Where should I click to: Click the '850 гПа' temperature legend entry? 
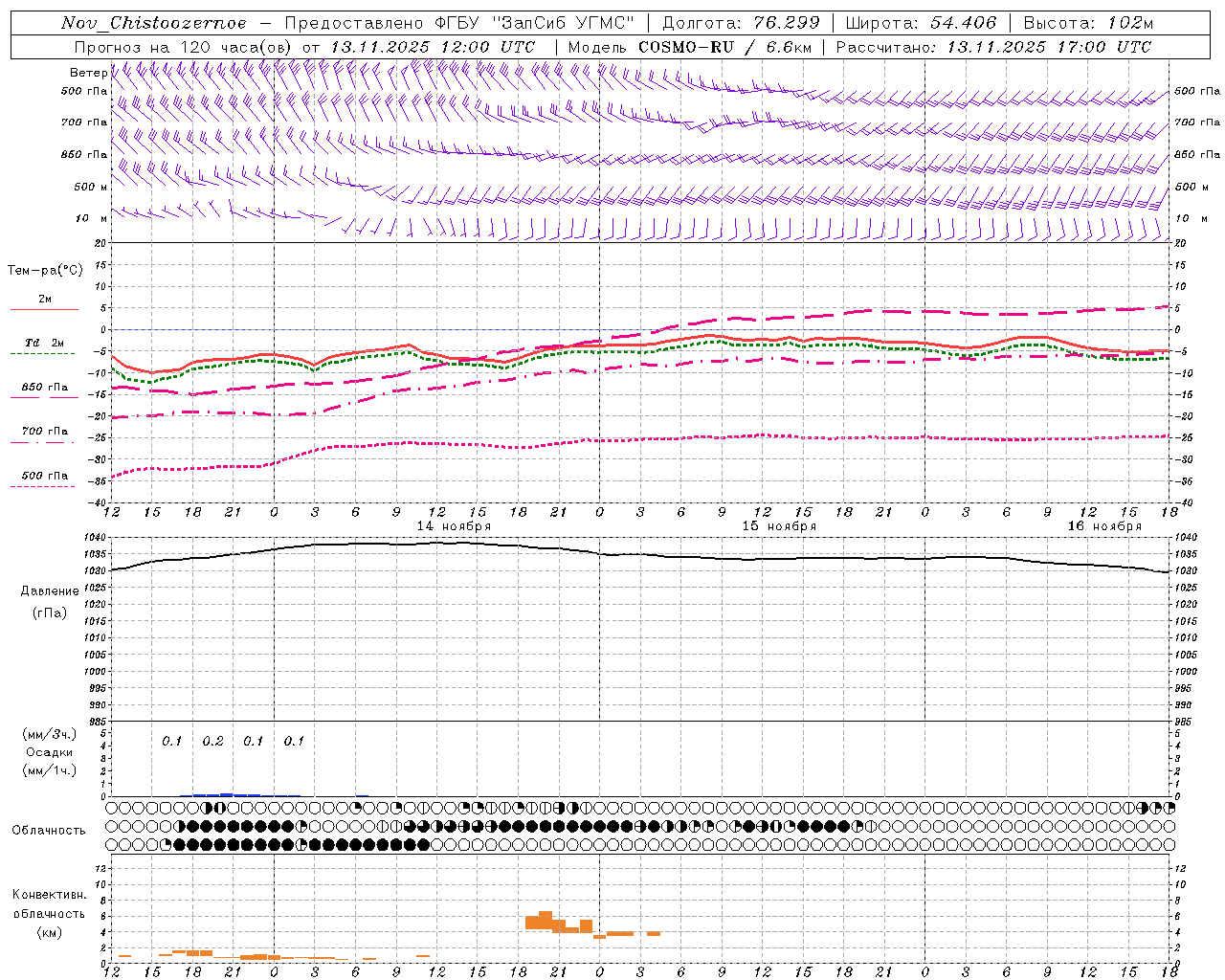(x=45, y=388)
